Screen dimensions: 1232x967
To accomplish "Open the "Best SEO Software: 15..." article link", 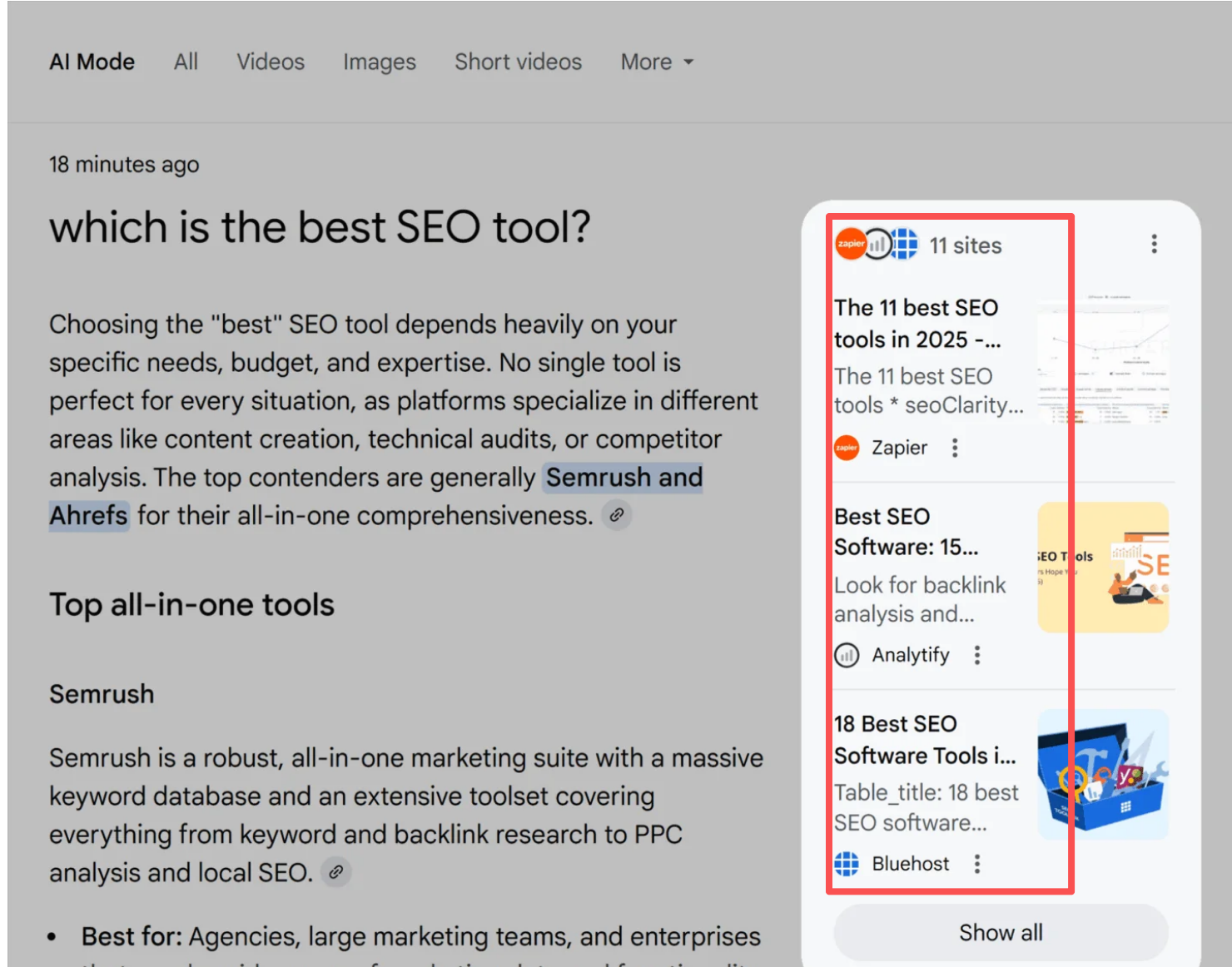I will 907,531.
